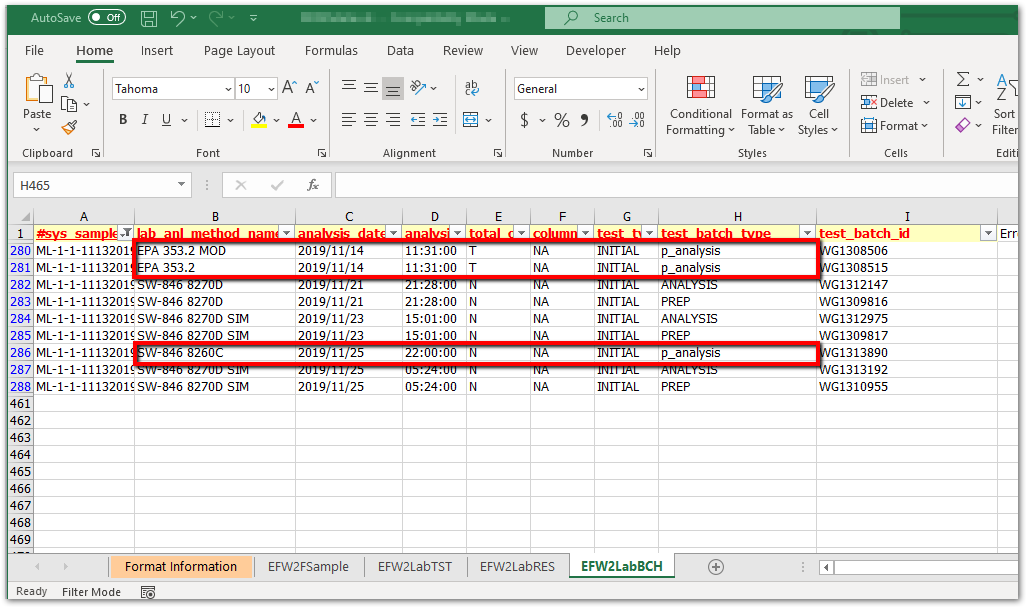This screenshot has width=1027, height=608.
Task: Toggle Underline formatting button
Action: tap(167, 120)
